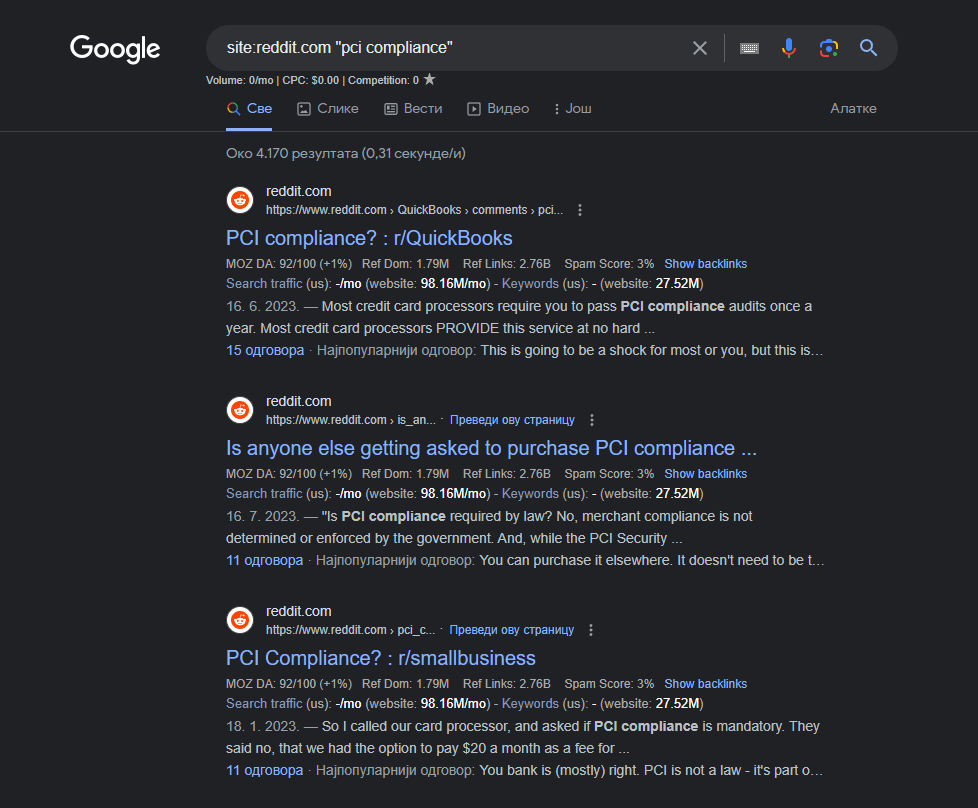978x808 pixels.
Task: Open the on-screen keyboard input tool
Action: [x=749, y=48]
